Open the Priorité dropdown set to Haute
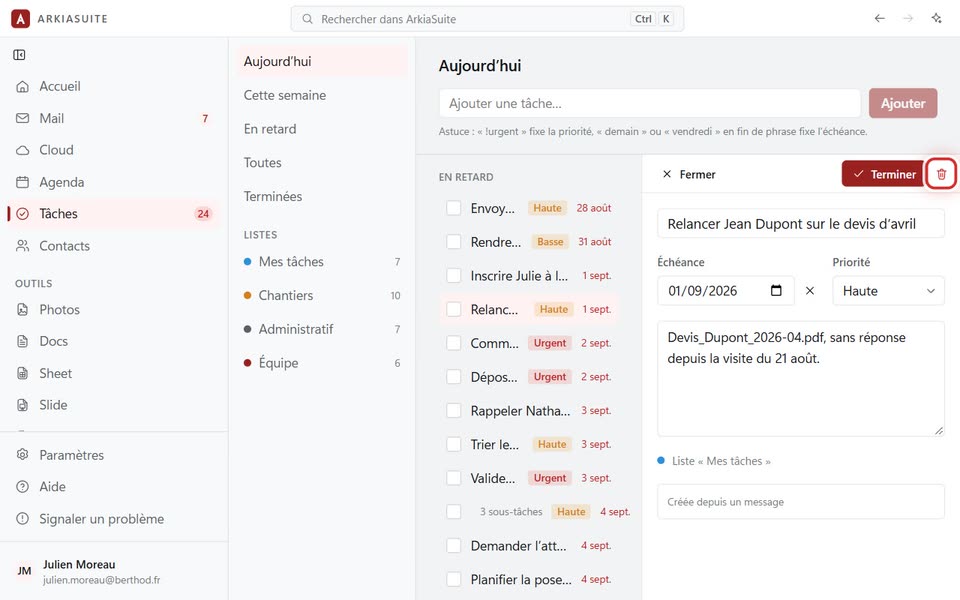This screenshot has height=600, width=960. click(x=888, y=291)
